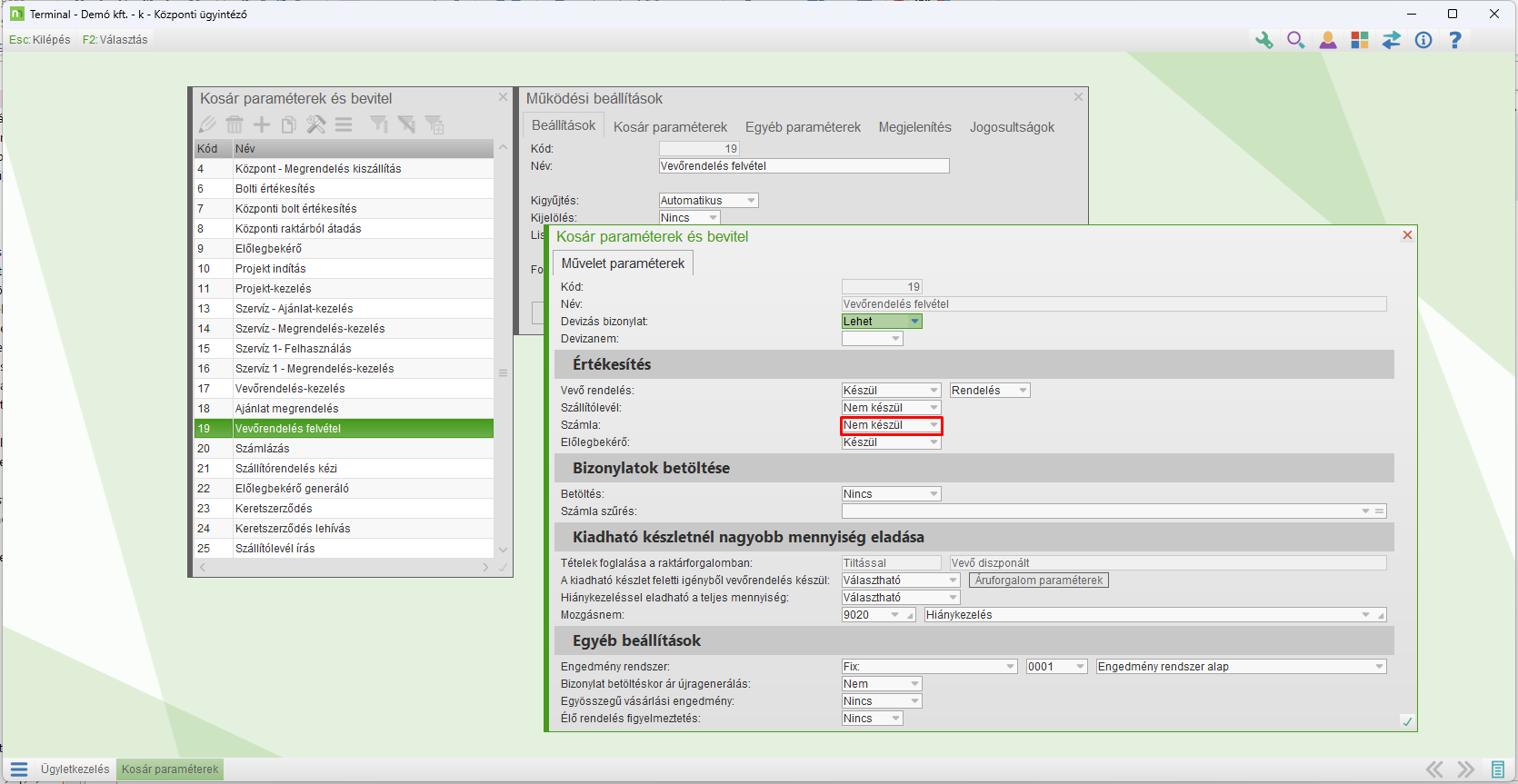Close the Kosár paraméterek dialog with red X
The width and height of the screenshot is (1518, 784).
[1407, 235]
